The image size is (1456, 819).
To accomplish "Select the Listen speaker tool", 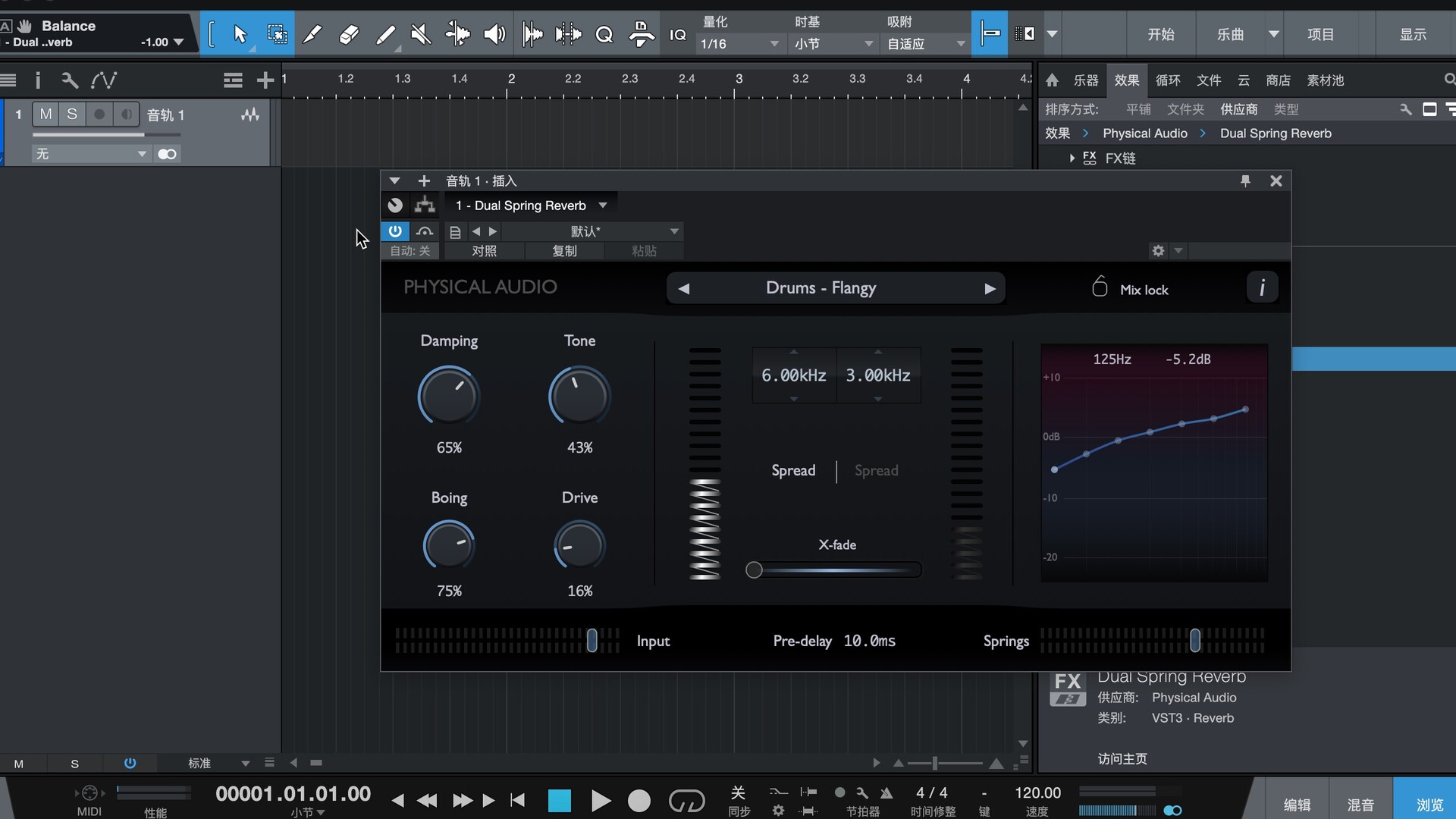I will pos(494,34).
